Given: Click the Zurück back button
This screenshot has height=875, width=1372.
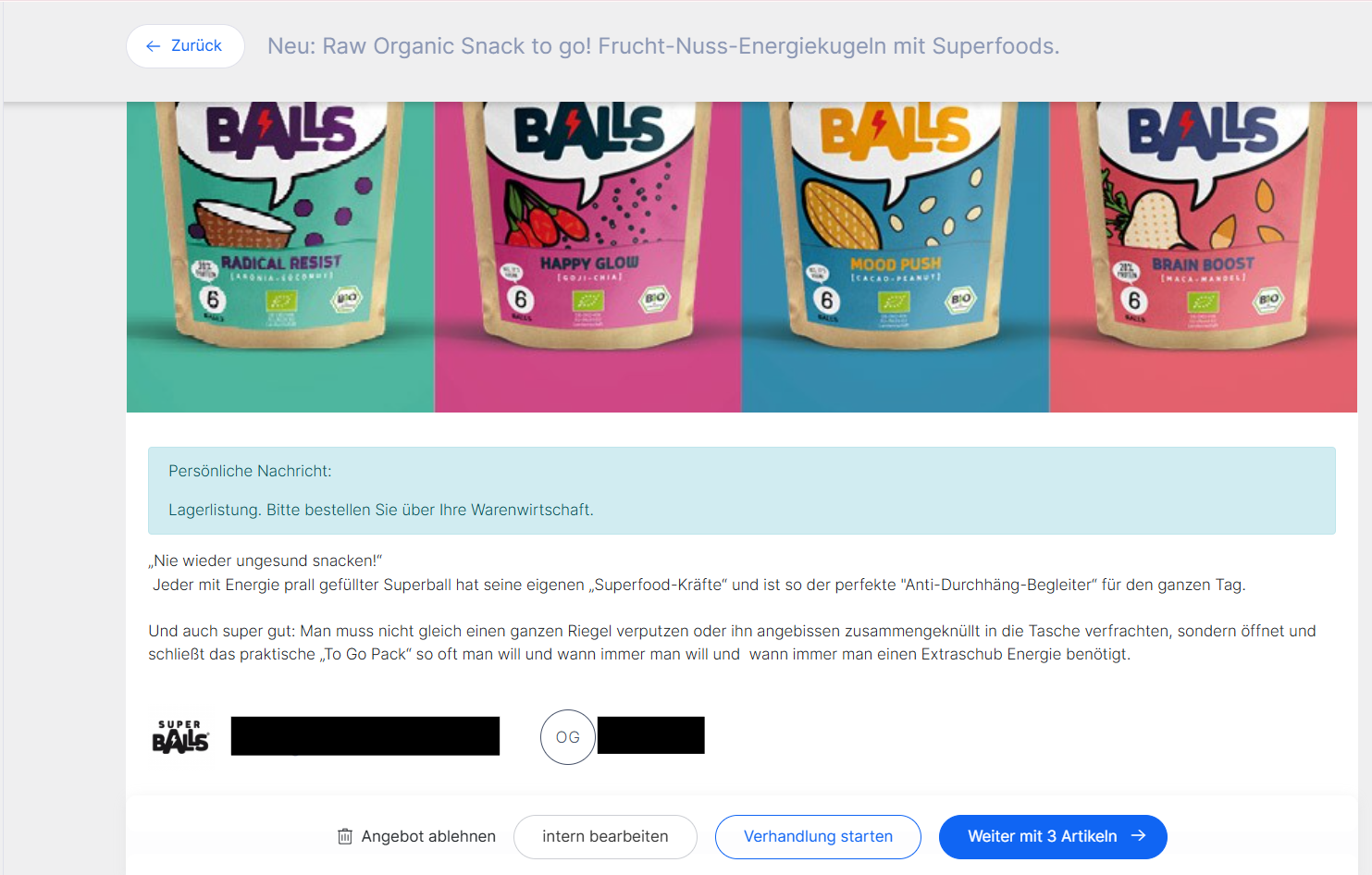Looking at the screenshot, I should (x=185, y=46).
